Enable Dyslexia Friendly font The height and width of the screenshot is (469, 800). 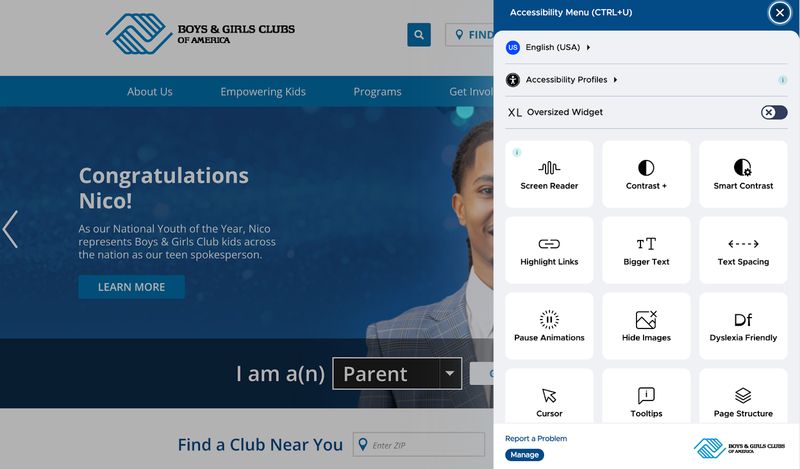(x=743, y=326)
